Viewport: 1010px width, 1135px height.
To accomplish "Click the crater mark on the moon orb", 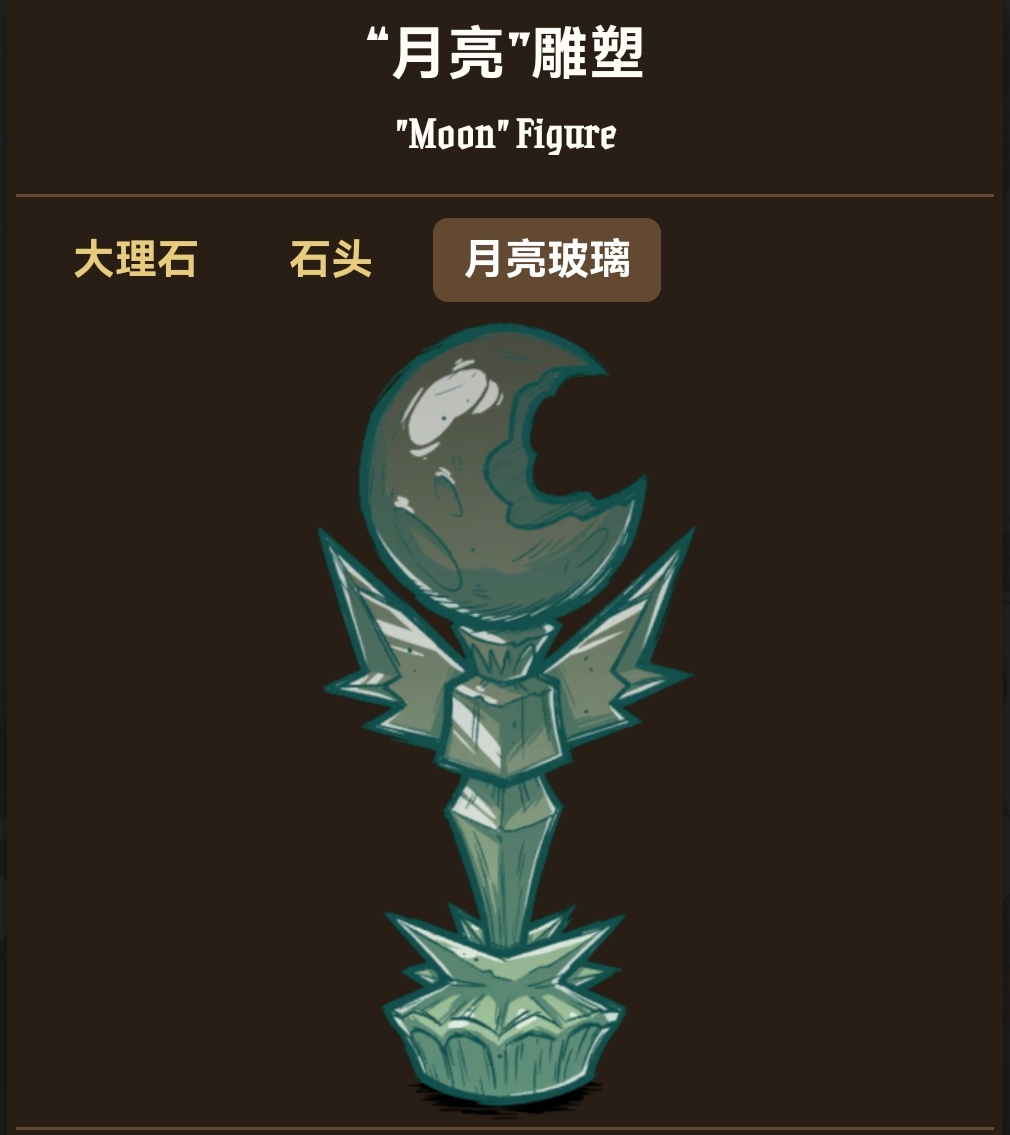I will point(450,494).
